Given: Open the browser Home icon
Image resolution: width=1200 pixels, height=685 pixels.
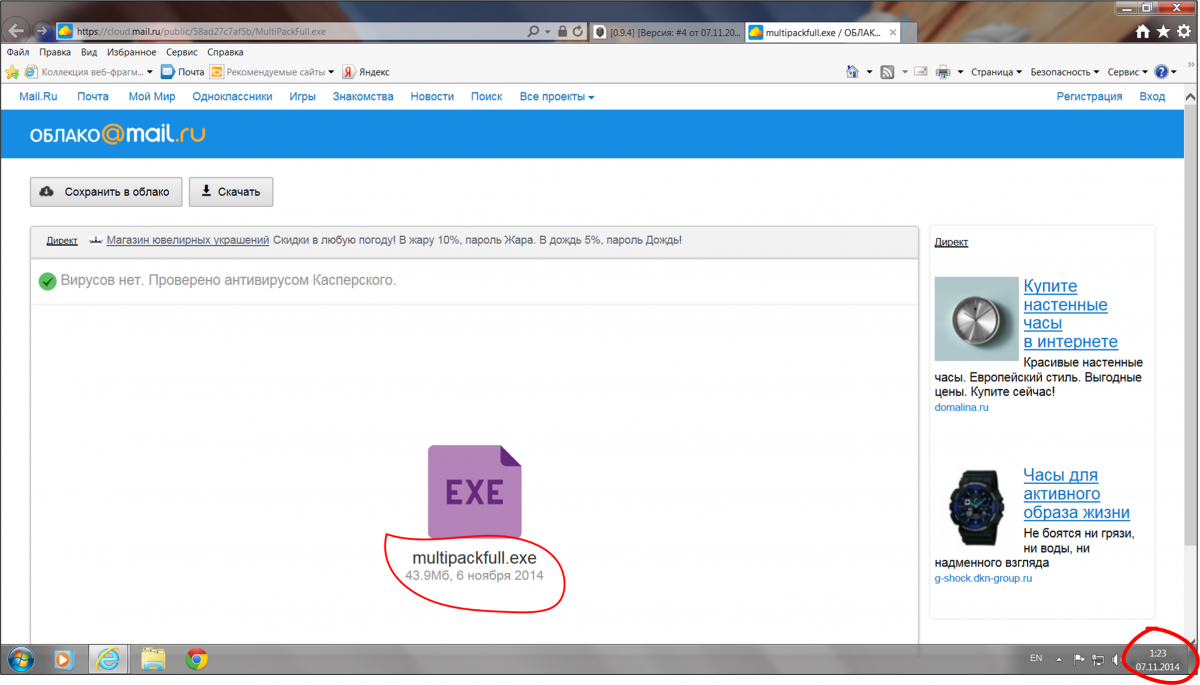Looking at the screenshot, I should click(1143, 32).
